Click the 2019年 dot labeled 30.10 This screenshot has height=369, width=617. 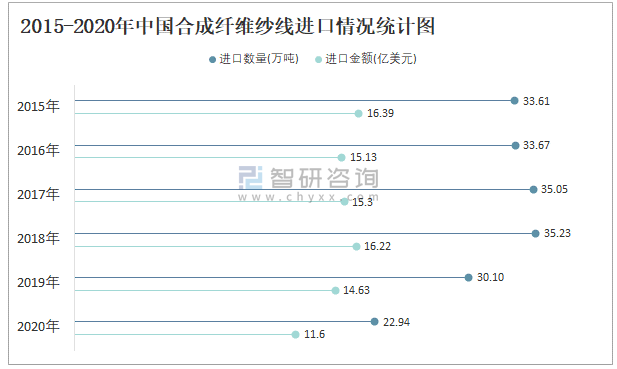469,278
